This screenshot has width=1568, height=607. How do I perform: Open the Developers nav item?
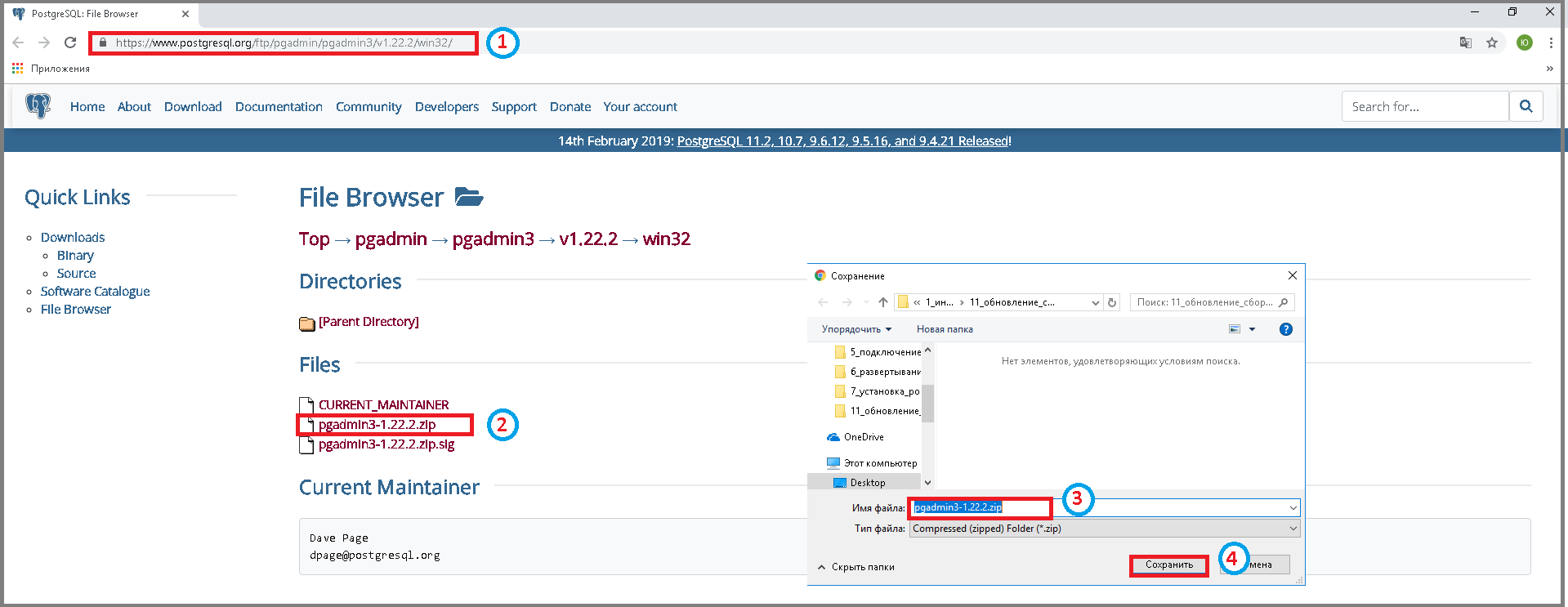pos(447,107)
